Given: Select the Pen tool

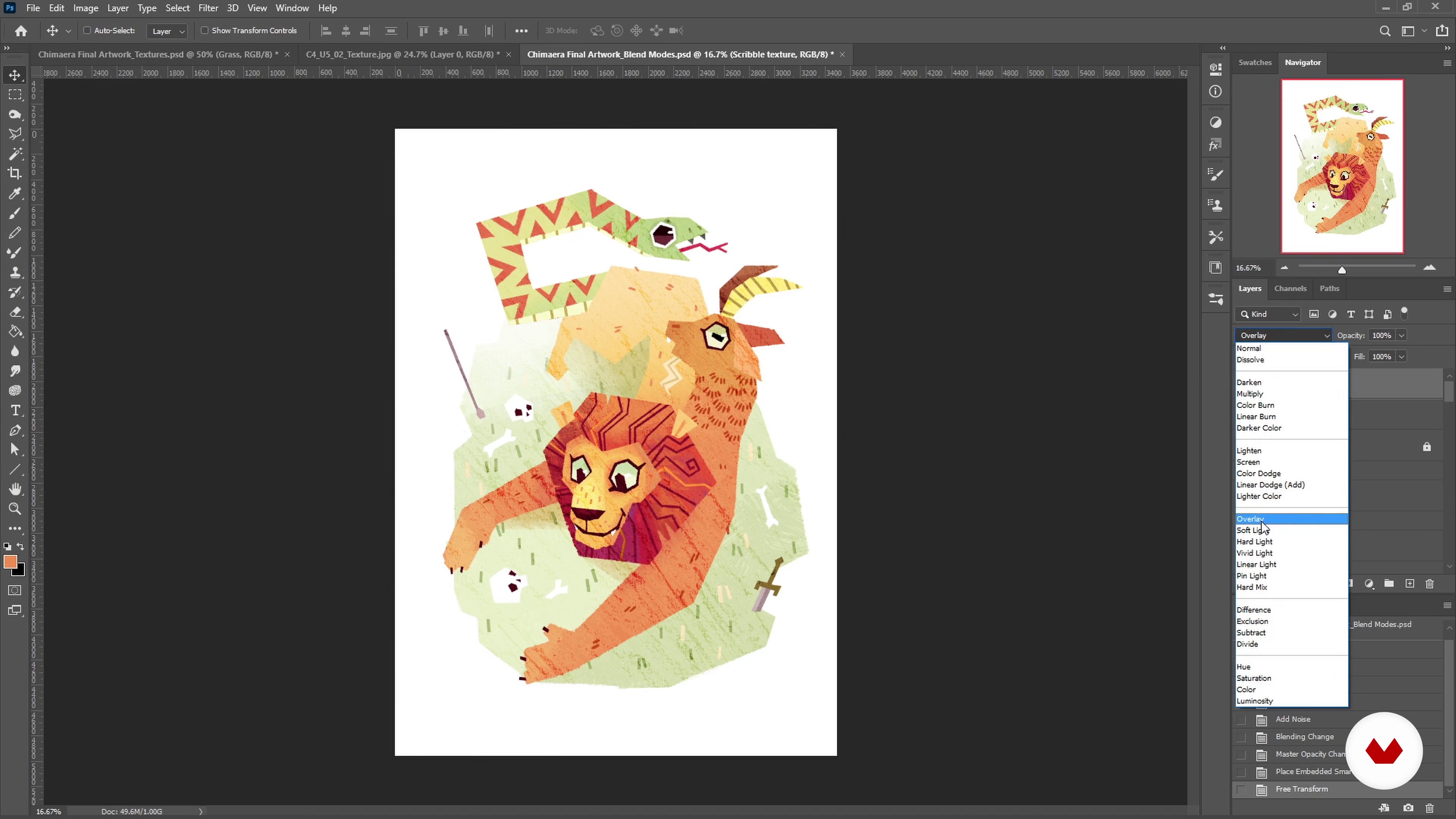Looking at the screenshot, I should [15, 430].
